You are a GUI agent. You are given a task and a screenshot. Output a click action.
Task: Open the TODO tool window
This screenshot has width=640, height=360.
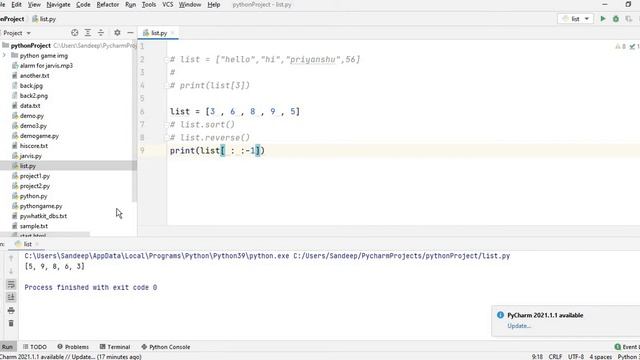click(35, 347)
